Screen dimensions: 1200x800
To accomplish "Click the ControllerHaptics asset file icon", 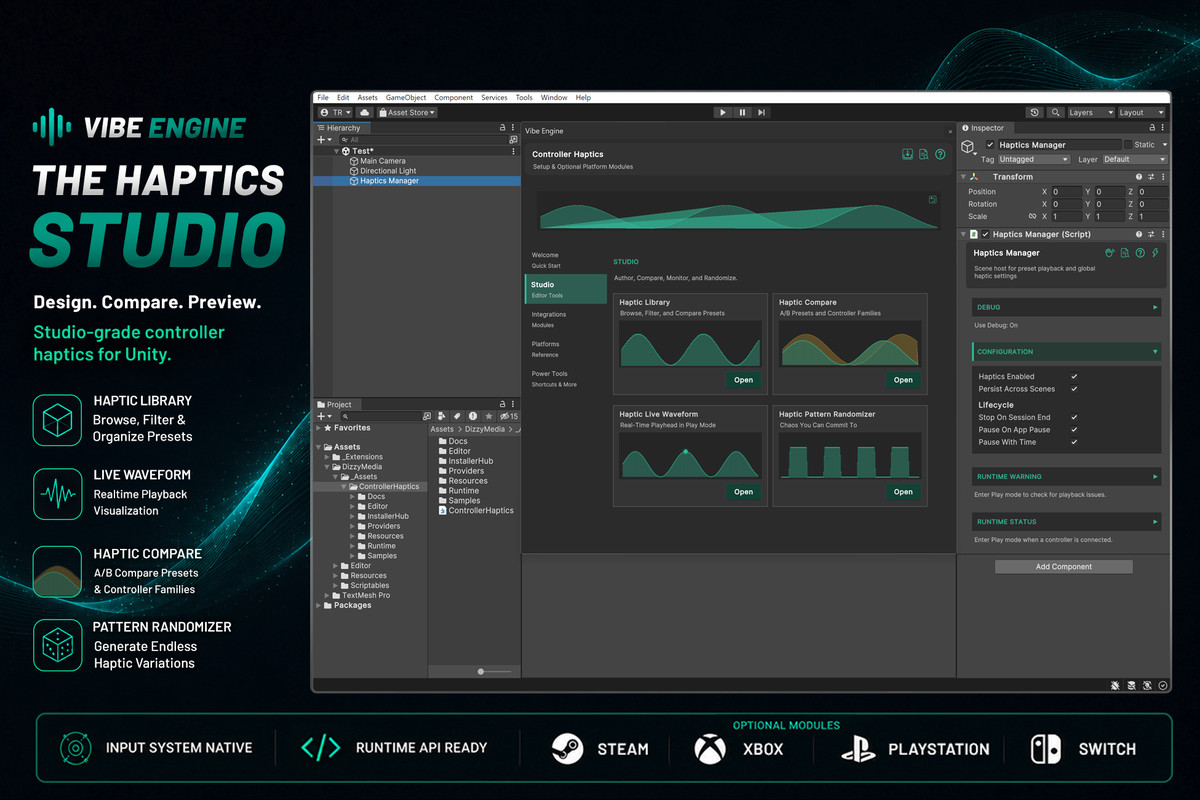I will tap(442, 510).
